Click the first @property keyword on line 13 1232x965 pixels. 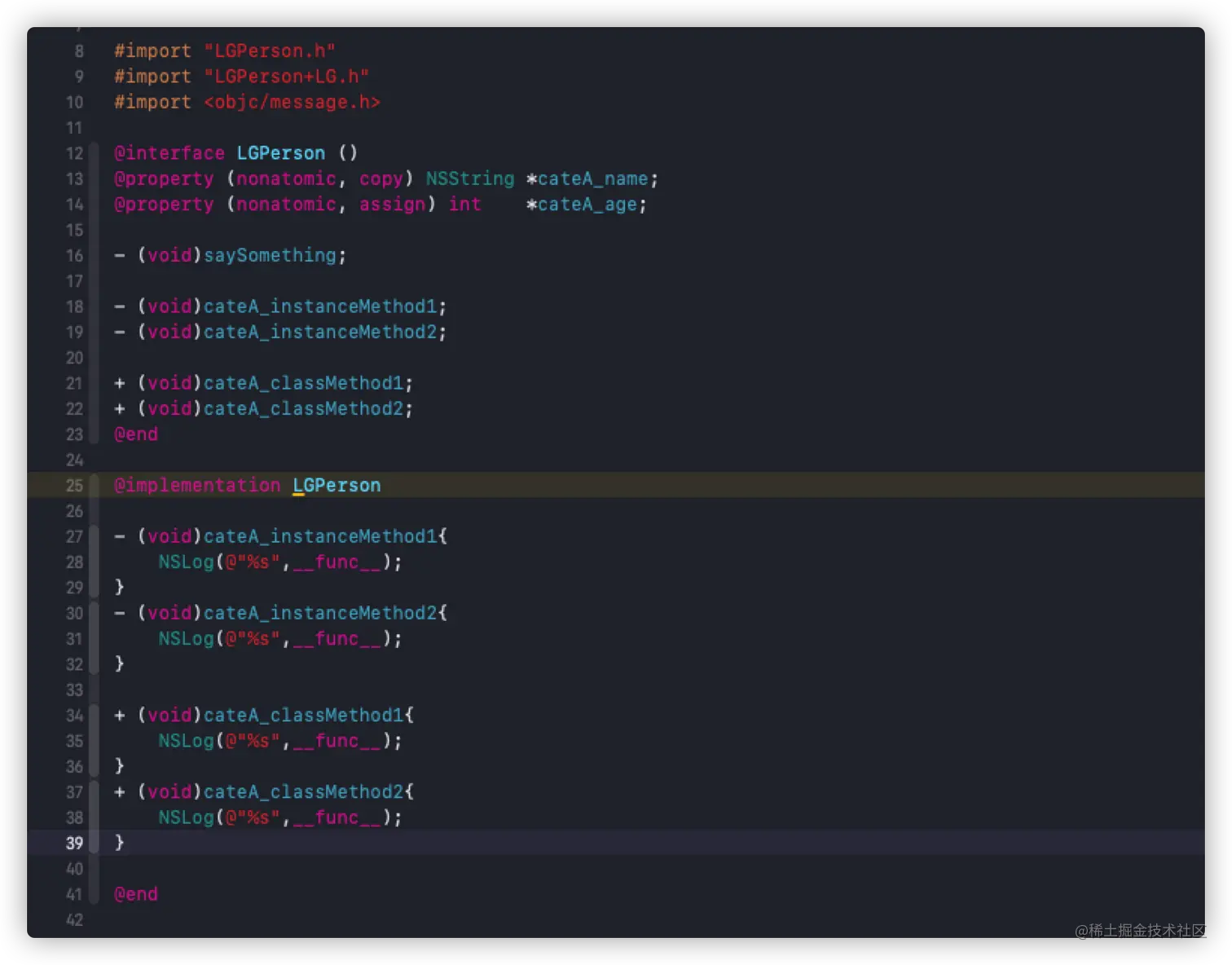point(164,178)
